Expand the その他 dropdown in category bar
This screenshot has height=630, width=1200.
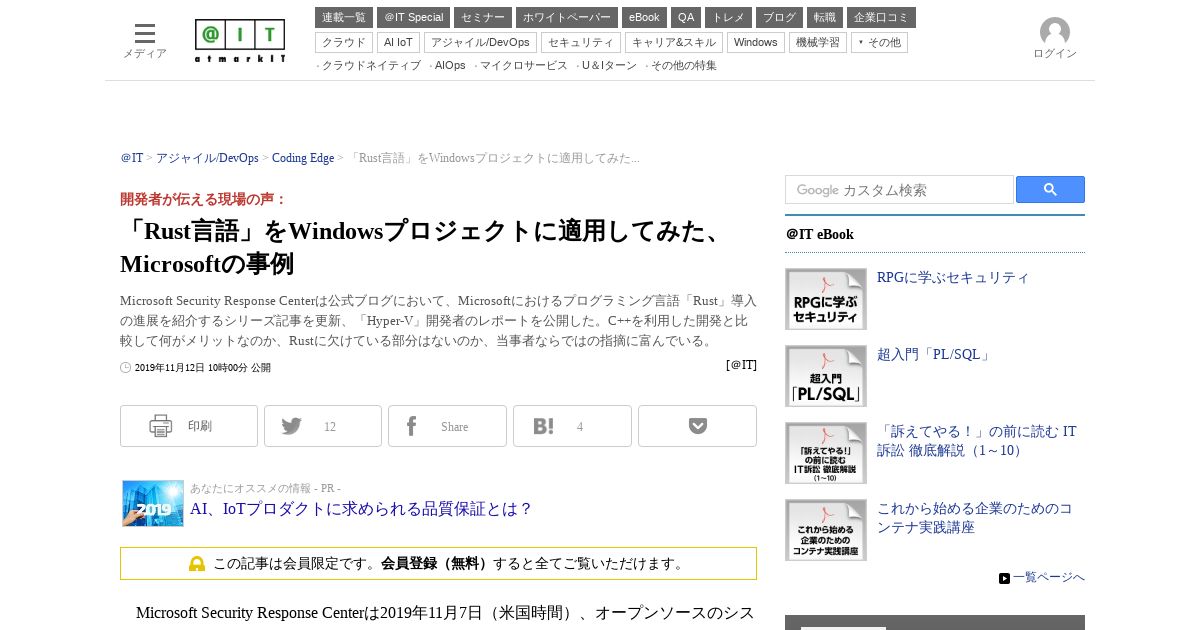point(879,43)
